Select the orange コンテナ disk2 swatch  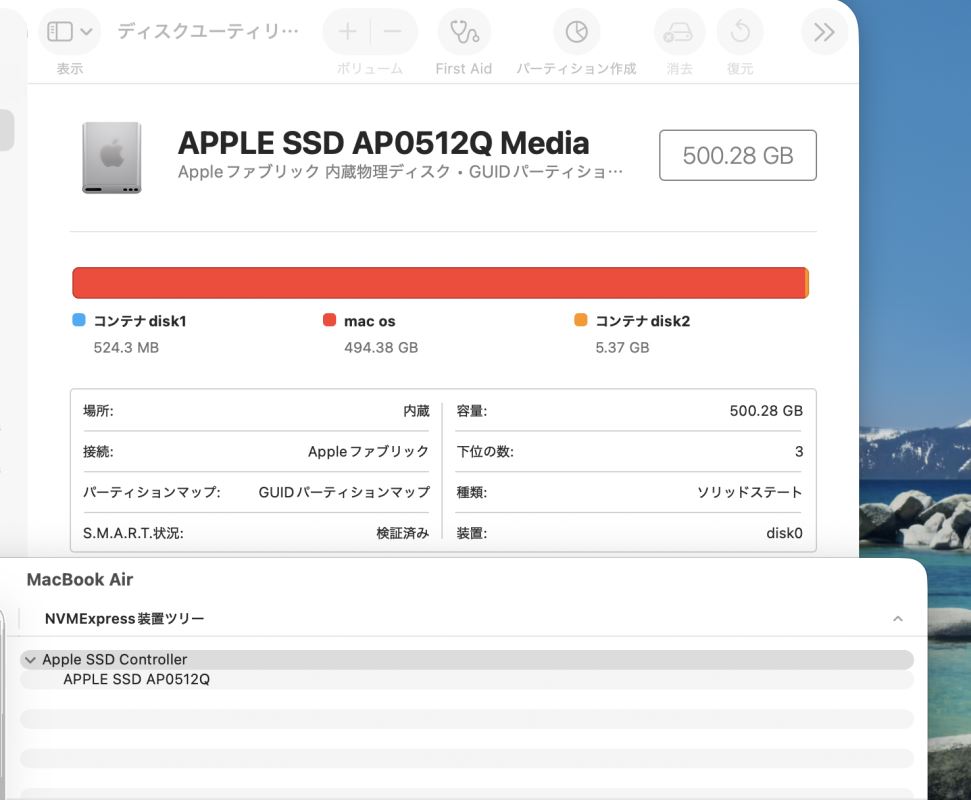tap(581, 321)
